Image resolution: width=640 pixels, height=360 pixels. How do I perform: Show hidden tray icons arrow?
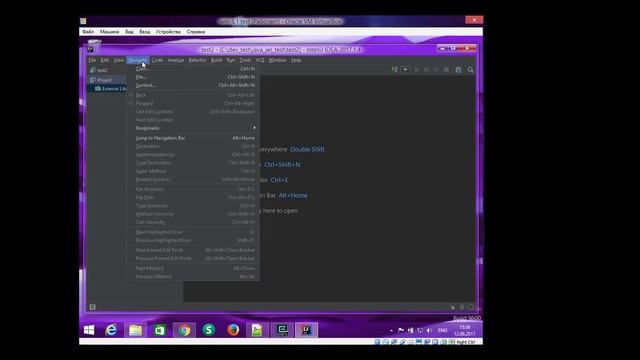(x=391, y=330)
